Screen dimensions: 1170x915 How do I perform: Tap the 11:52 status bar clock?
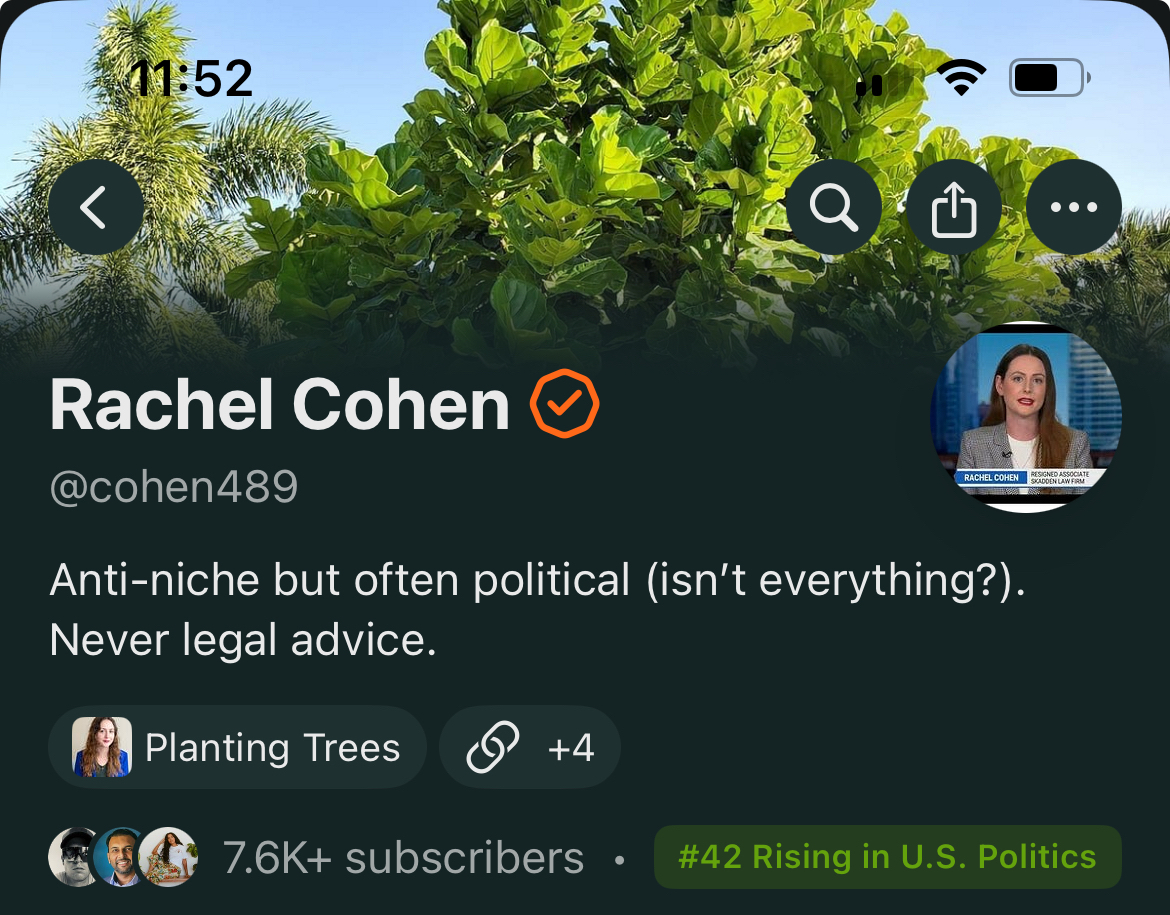point(191,78)
